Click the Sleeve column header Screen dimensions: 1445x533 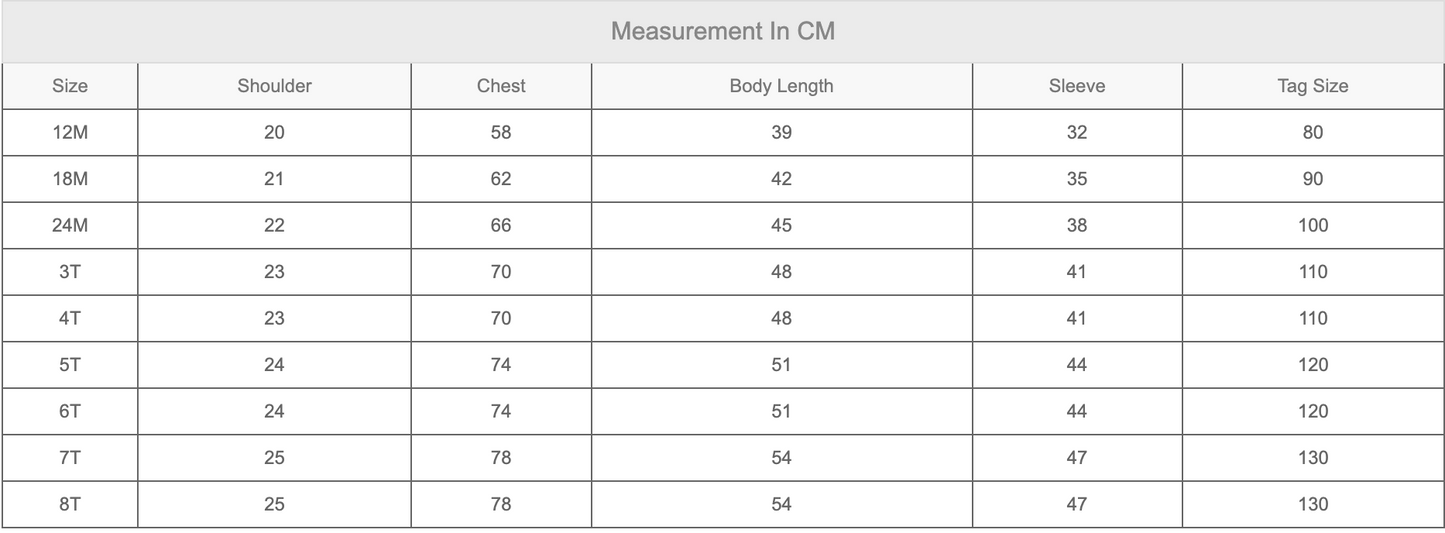(x=1077, y=86)
